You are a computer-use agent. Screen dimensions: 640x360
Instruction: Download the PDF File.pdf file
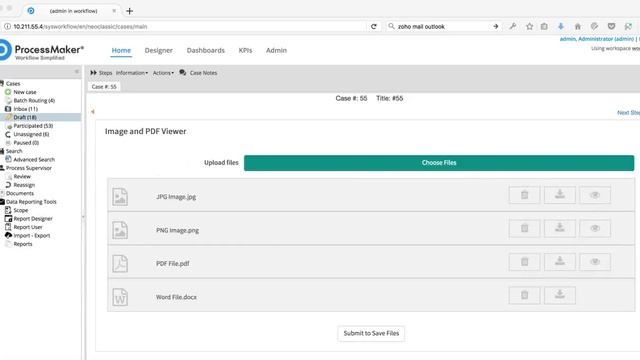tap(560, 262)
